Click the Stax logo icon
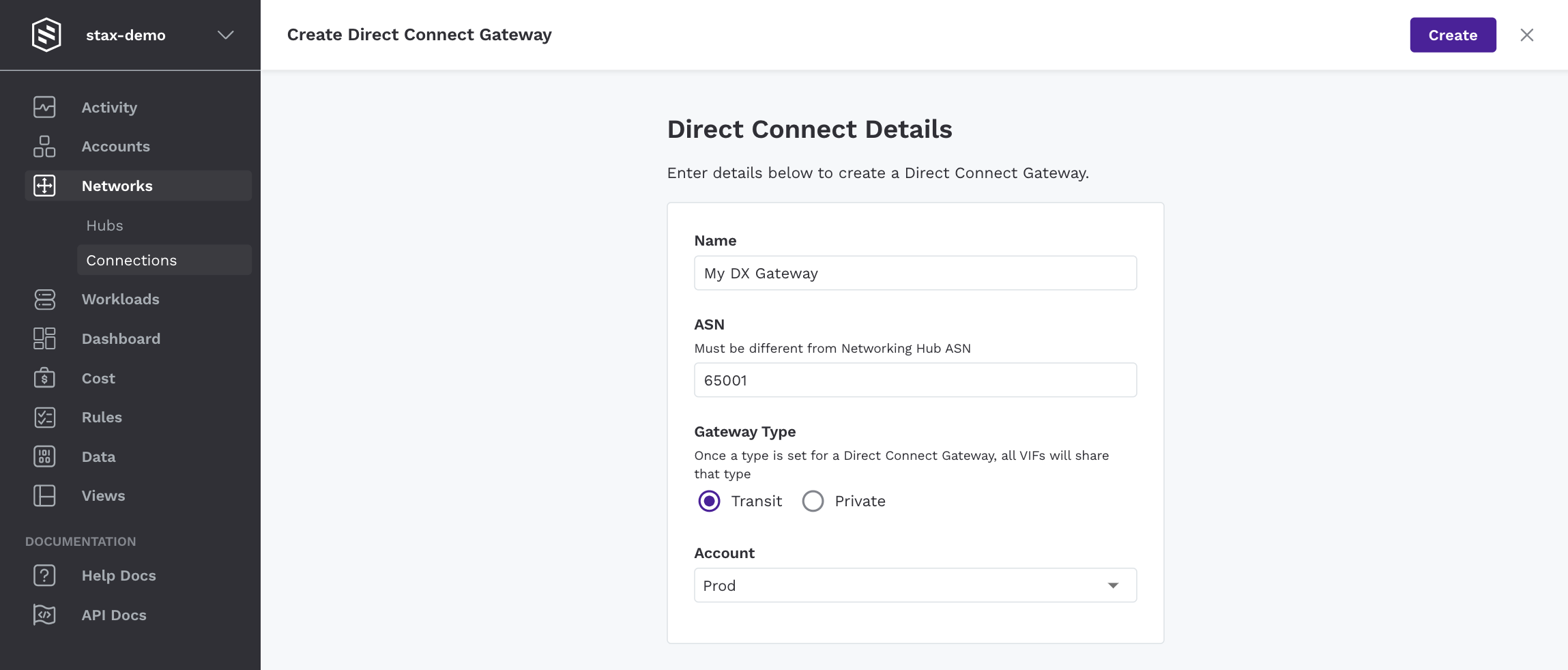 tap(46, 35)
